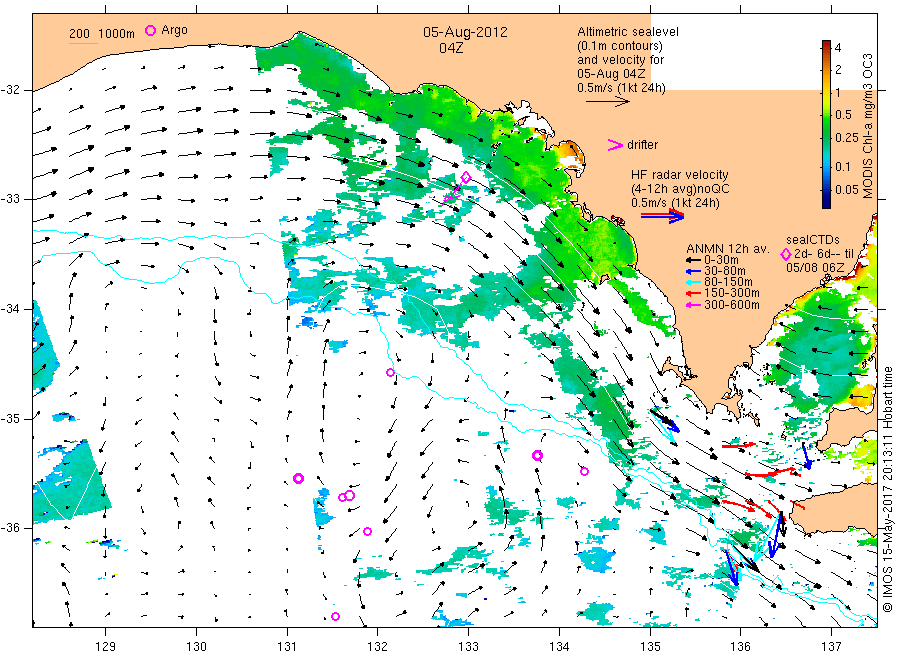This screenshot has height=660, width=900.
Task: Click the '200 1000m' depth contour label
Action: tap(102, 34)
